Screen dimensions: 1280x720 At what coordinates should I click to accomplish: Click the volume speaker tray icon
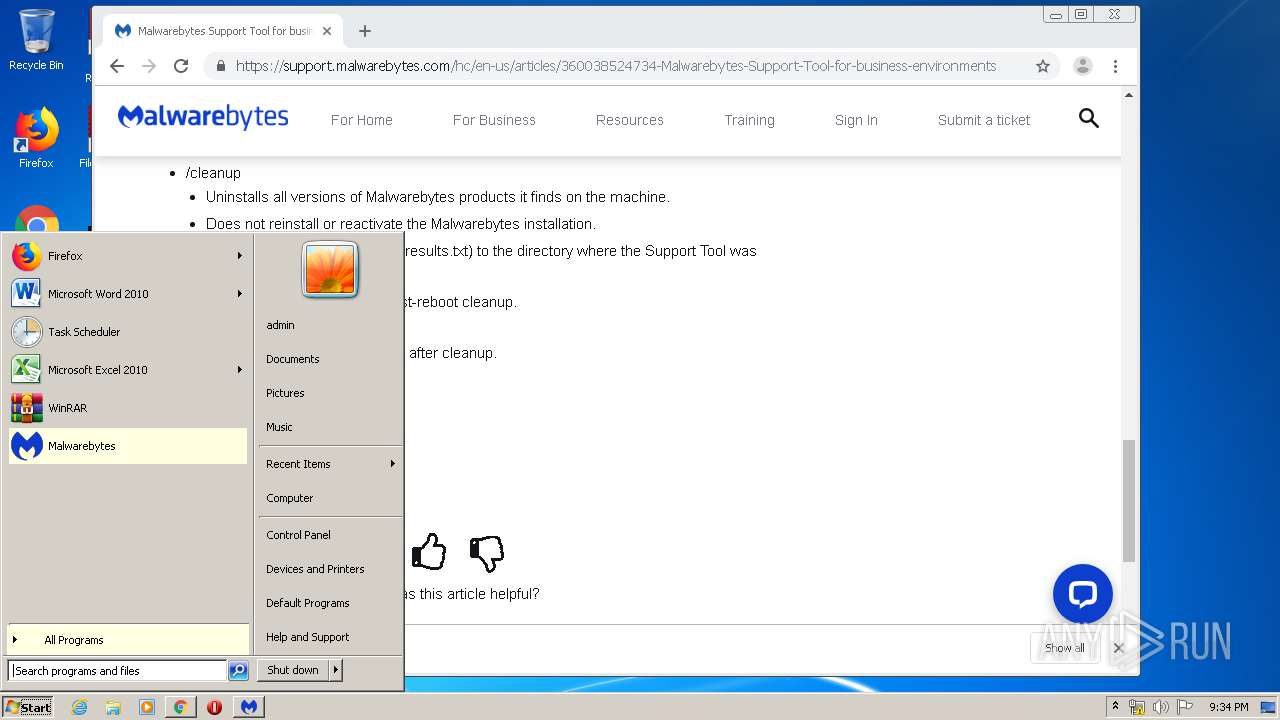[1160, 707]
